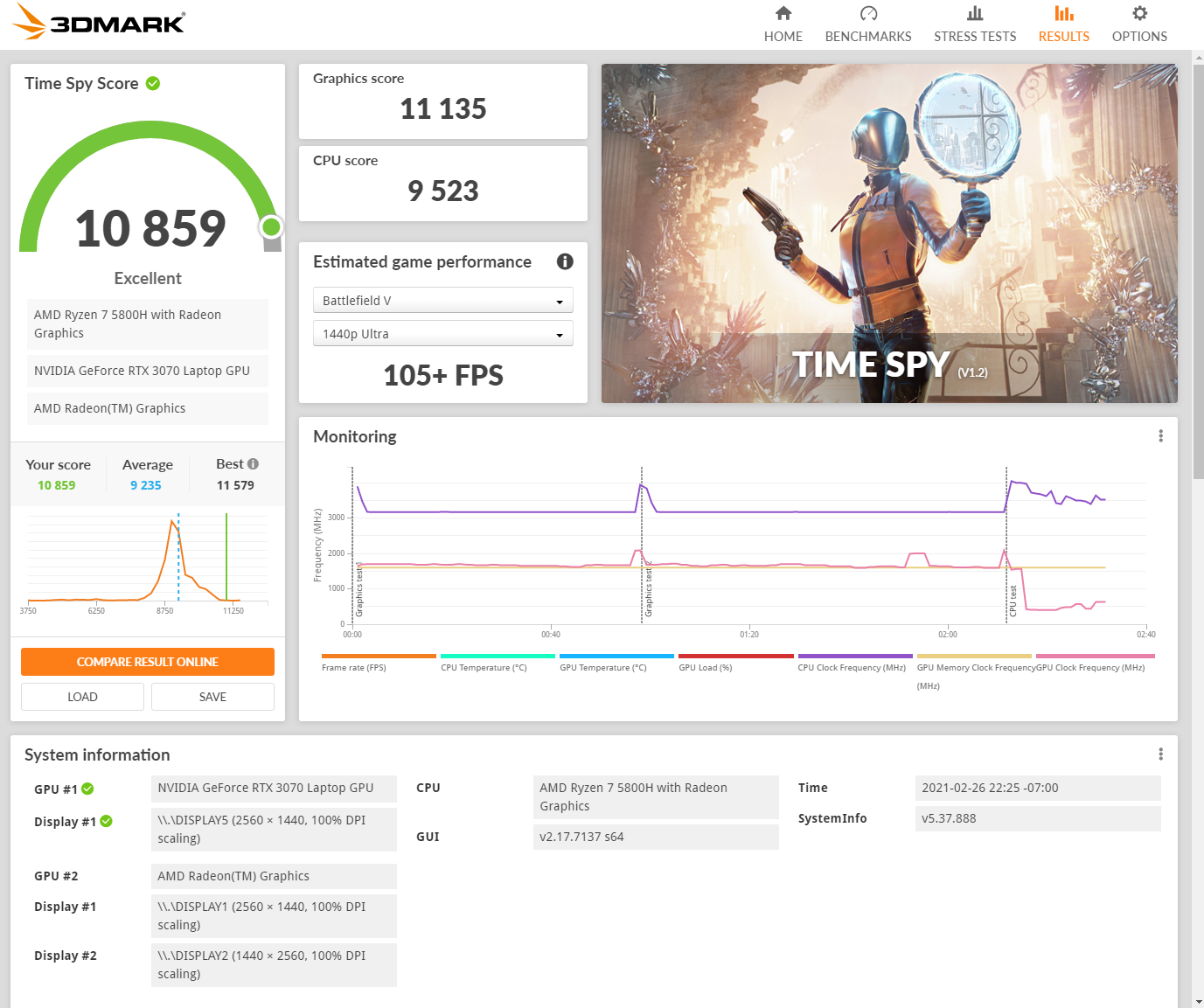Click the green check next to GPU #1
The image size is (1204, 1008).
[87, 789]
